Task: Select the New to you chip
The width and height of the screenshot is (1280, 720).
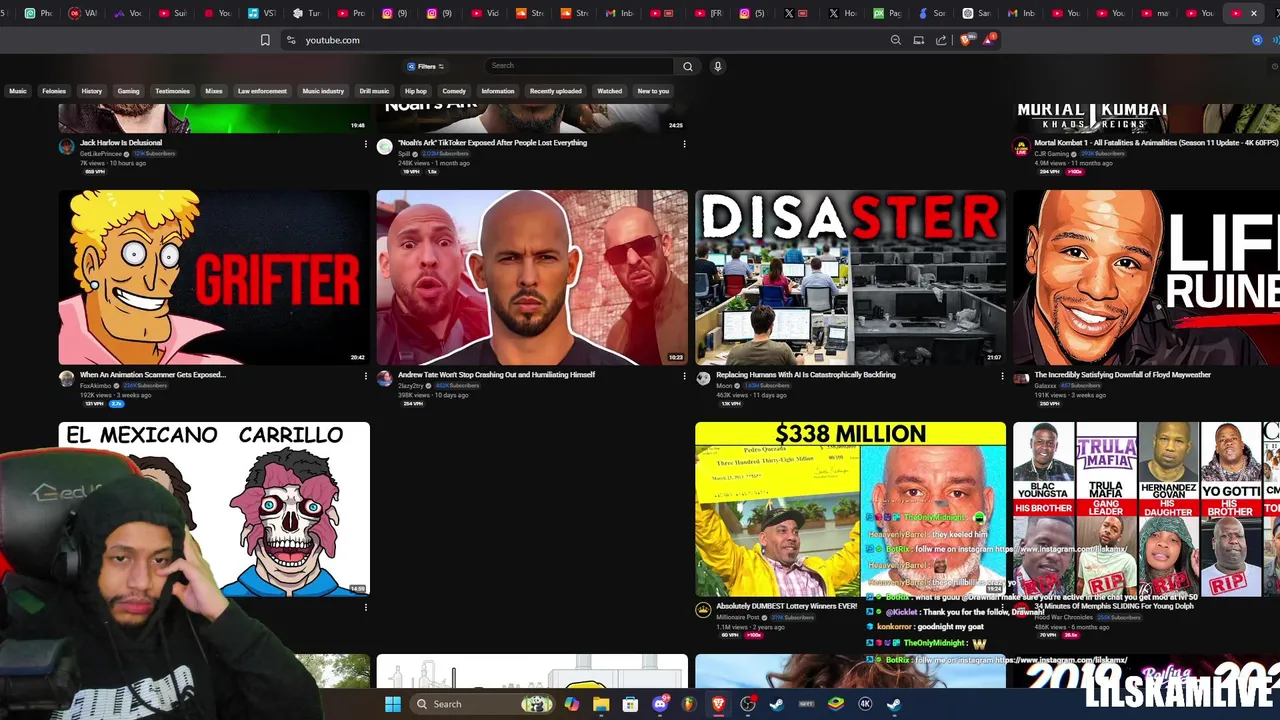Action: (x=653, y=91)
